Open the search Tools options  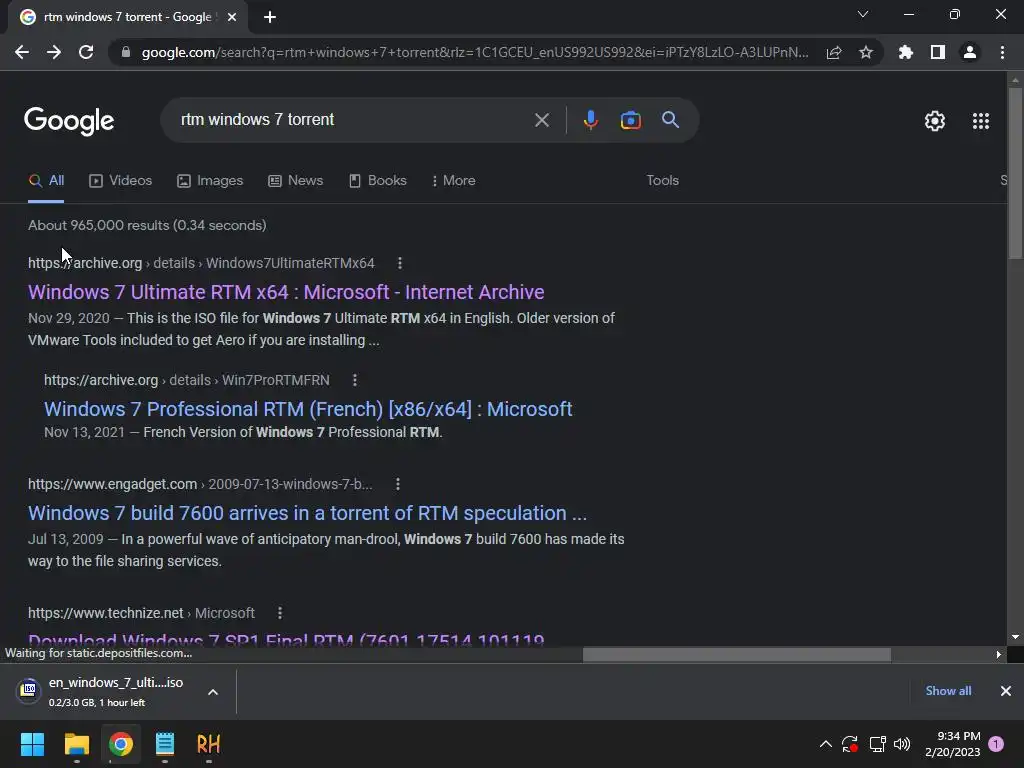coord(662,180)
